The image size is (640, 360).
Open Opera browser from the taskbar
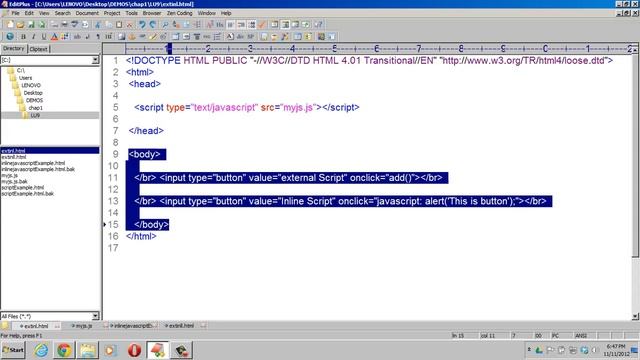(134, 350)
